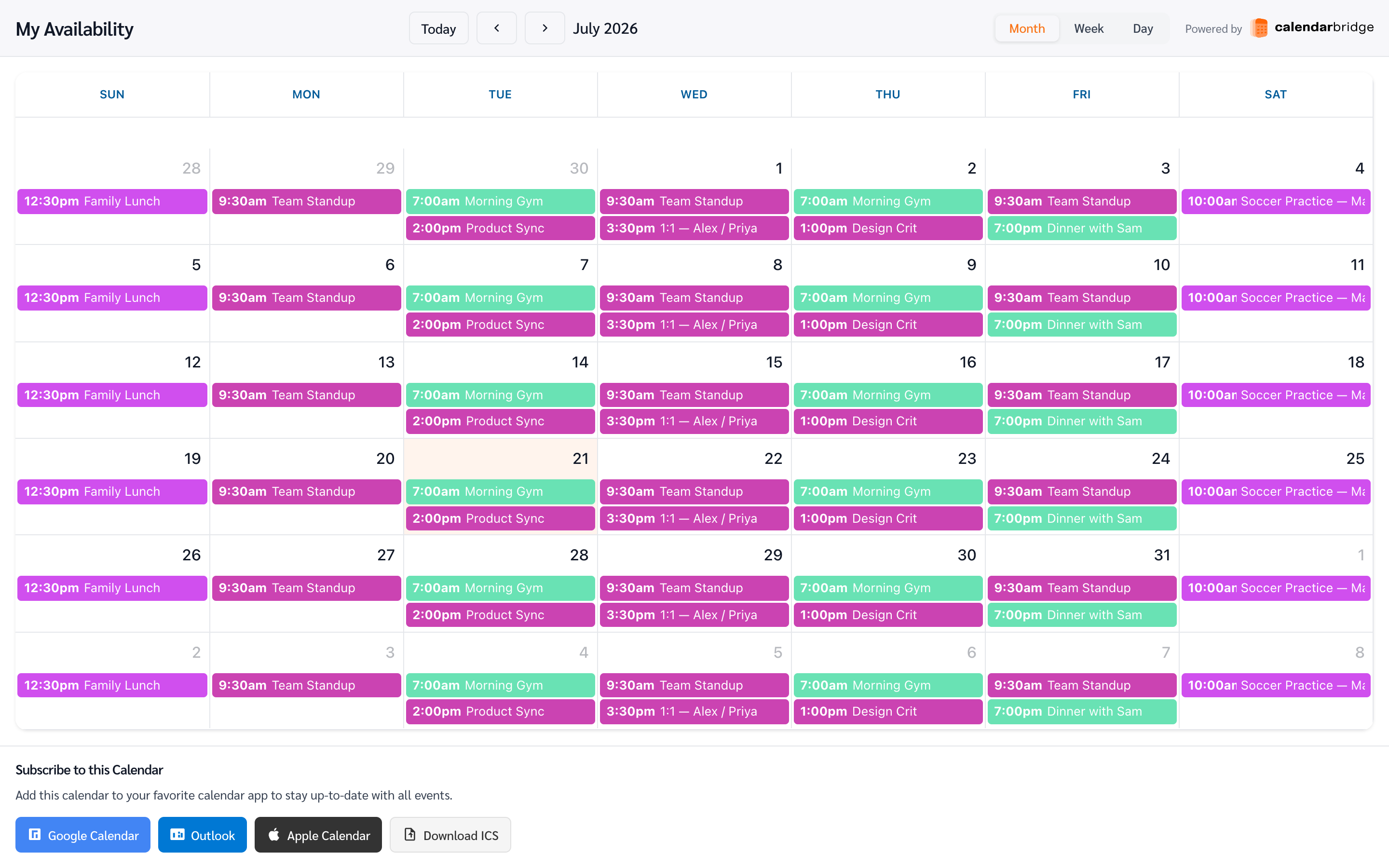Click the file icon in the Download ICS button

(410, 835)
